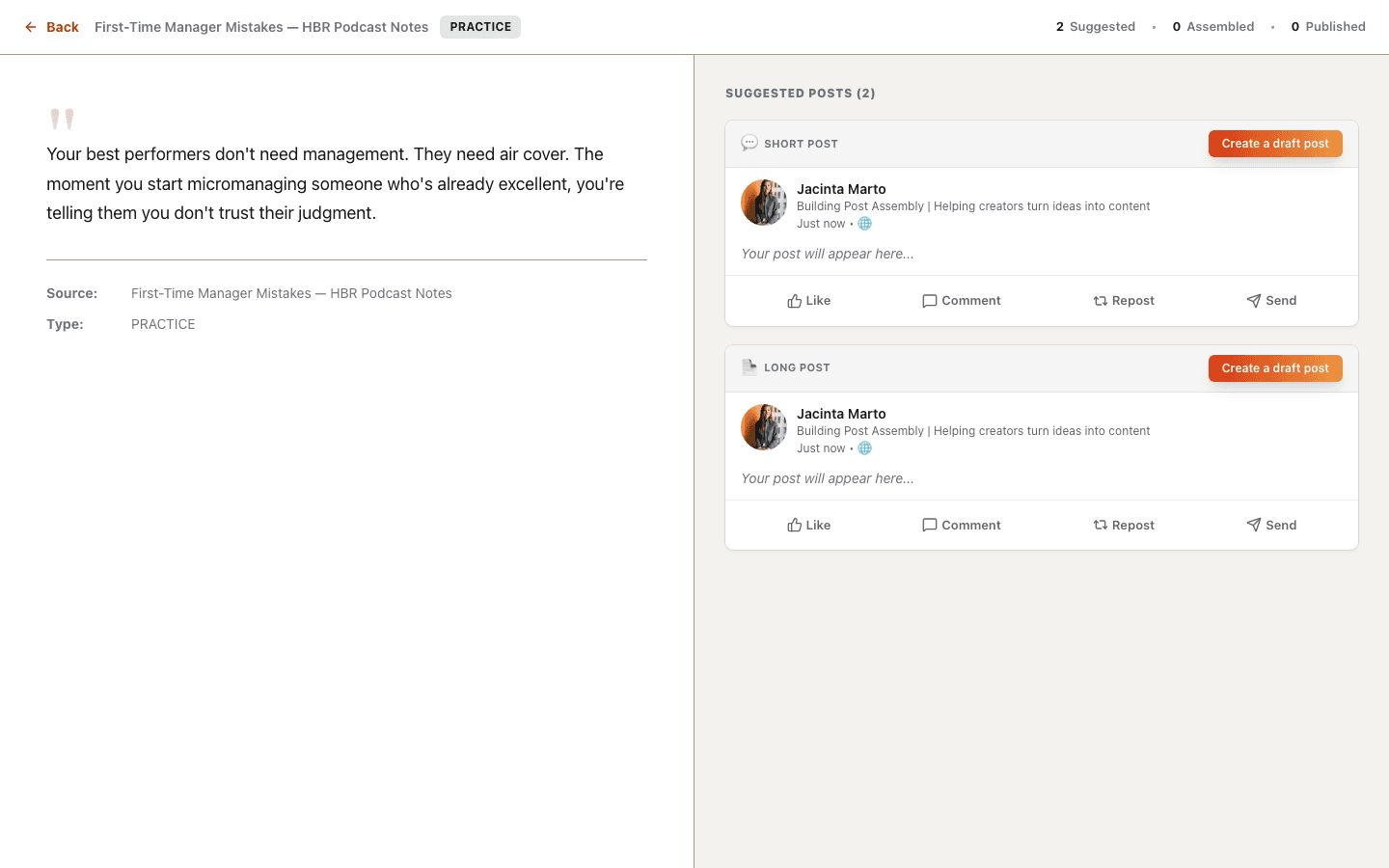1389x868 pixels.
Task: Click the globe visibility icon on the long post
Action: pyautogui.click(x=864, y=448)
